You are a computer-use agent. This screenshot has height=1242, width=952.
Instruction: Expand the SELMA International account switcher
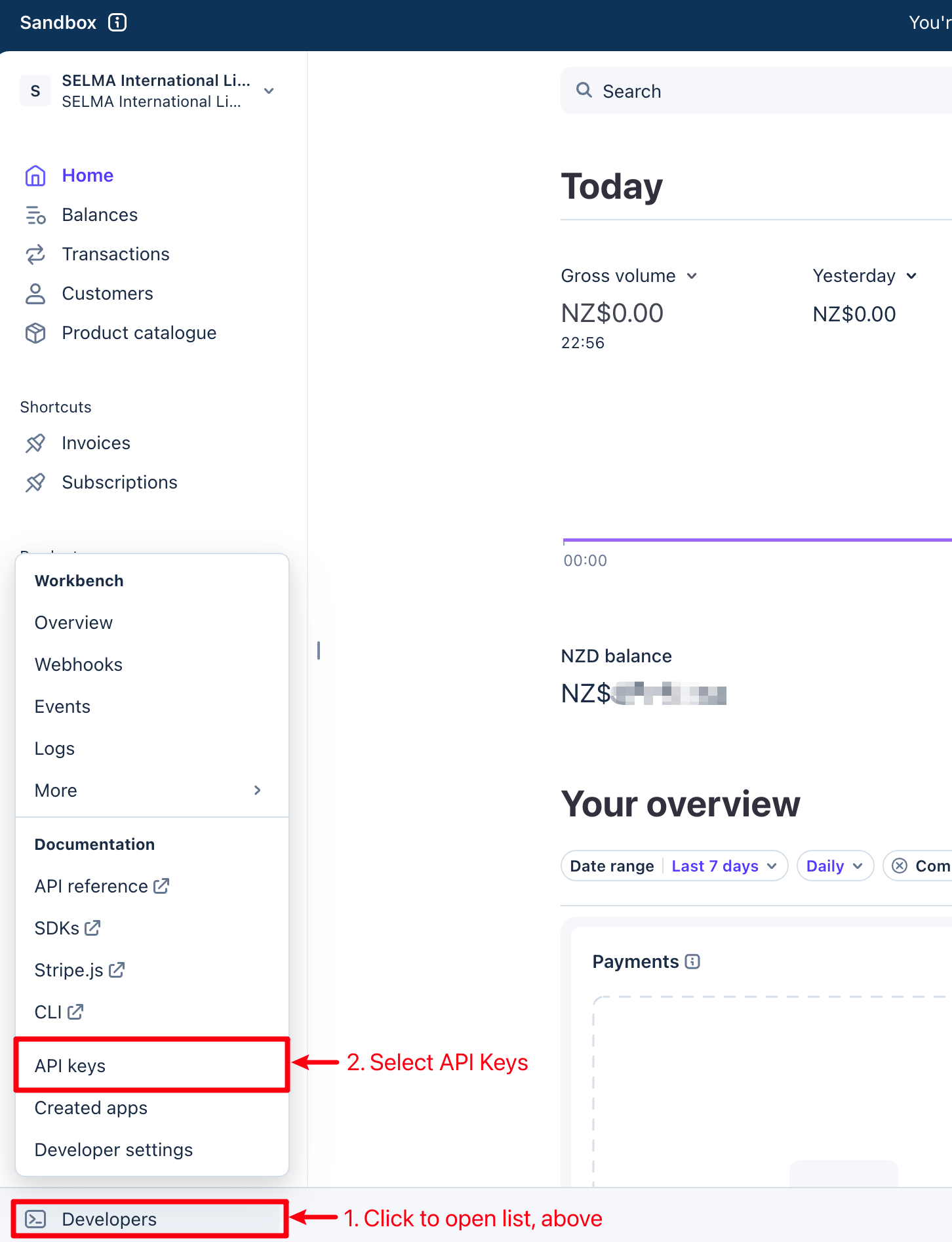pos(269,90)
